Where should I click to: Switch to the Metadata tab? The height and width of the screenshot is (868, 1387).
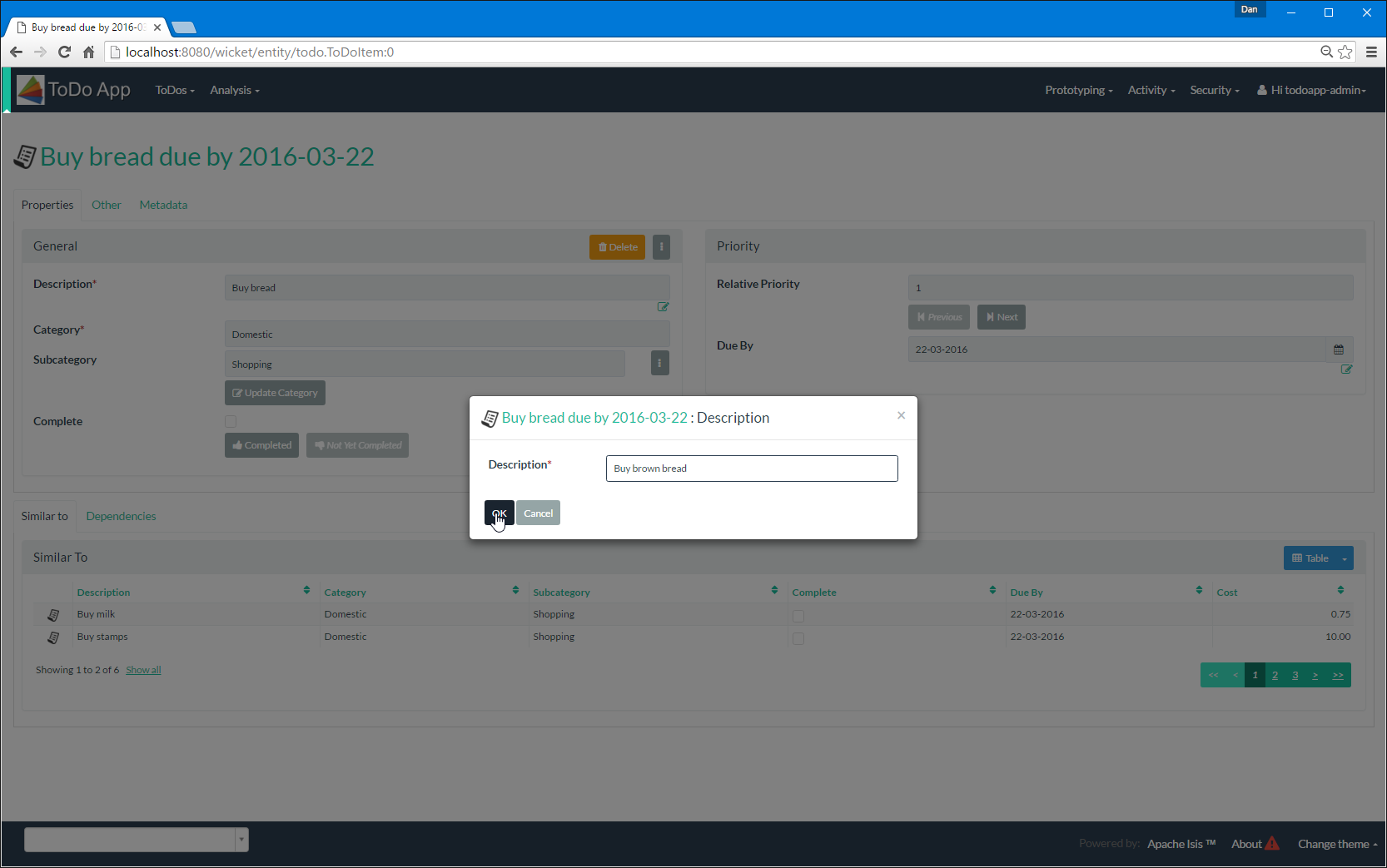[x=163, y=205]
